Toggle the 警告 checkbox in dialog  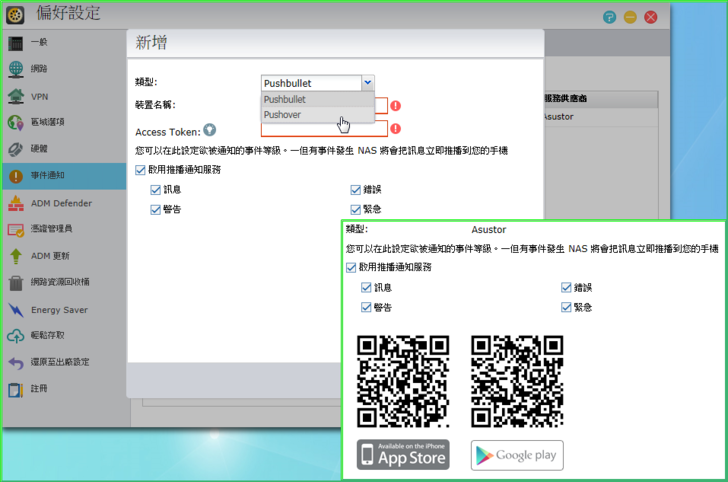click(x=155, y=209)
